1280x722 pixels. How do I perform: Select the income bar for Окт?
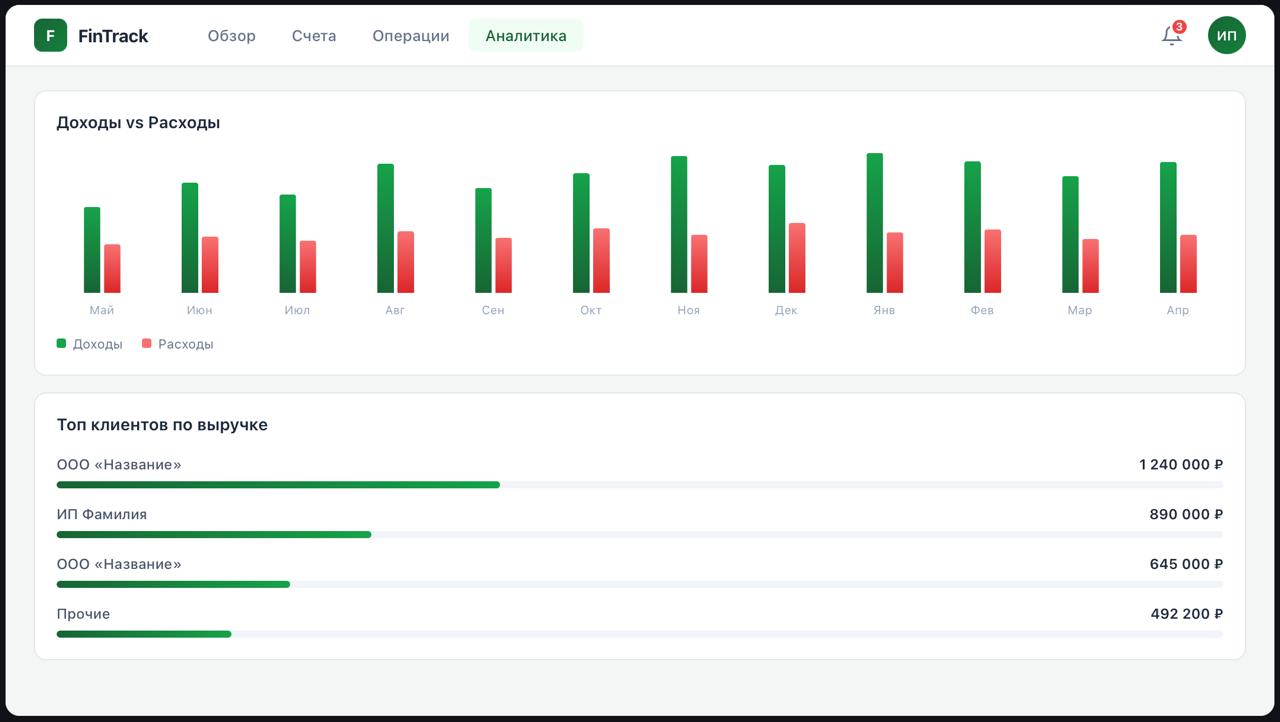pos(581,233)
